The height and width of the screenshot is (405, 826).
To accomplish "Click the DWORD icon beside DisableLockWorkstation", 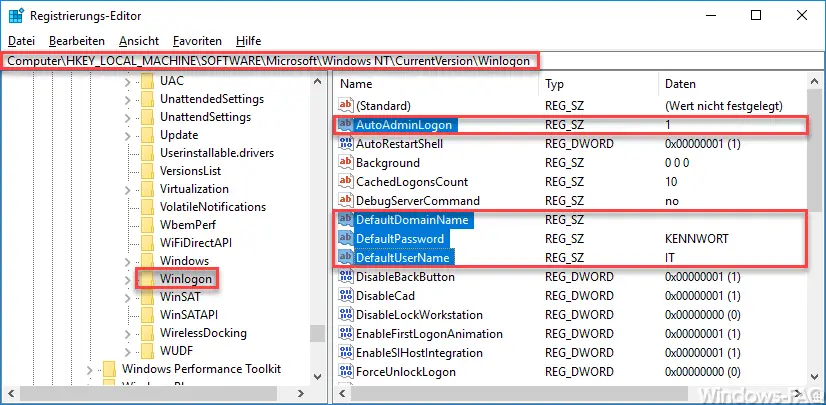I will click(x=346, y=314).
